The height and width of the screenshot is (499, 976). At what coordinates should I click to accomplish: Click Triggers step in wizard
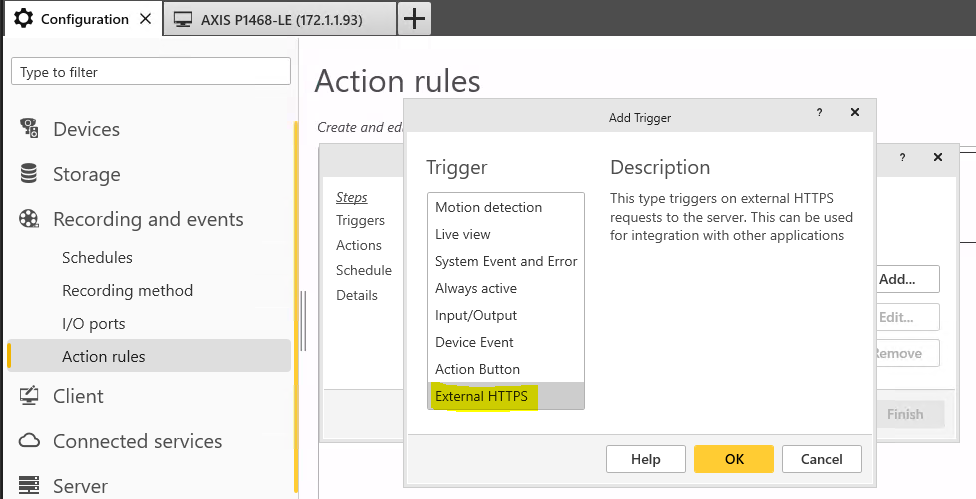tap(360, 220)
